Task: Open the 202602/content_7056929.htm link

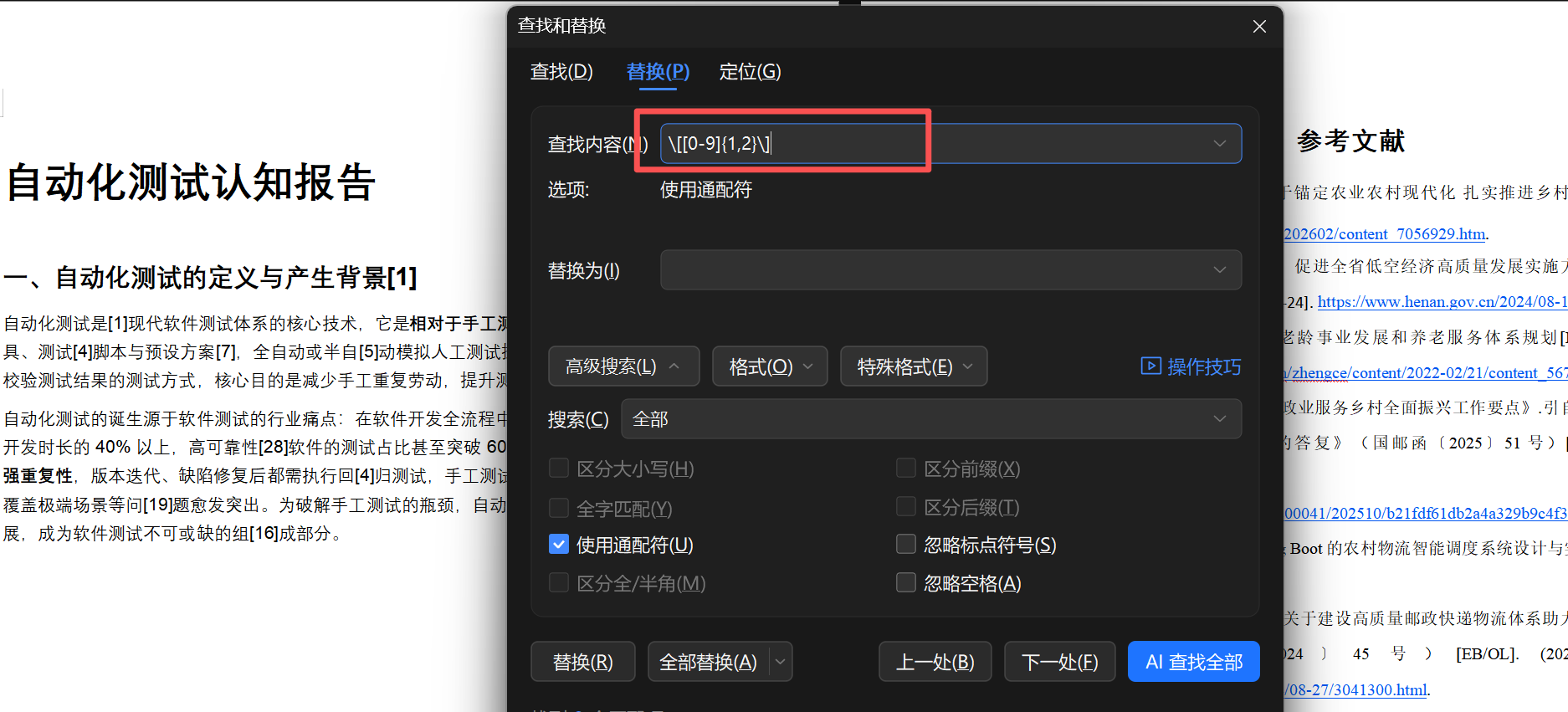Action: point(1385,234)
